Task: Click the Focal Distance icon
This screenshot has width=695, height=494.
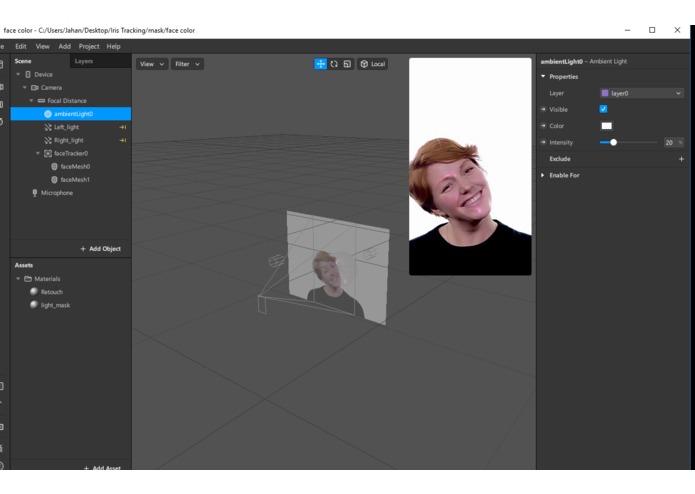Action: tap(41, 101)
